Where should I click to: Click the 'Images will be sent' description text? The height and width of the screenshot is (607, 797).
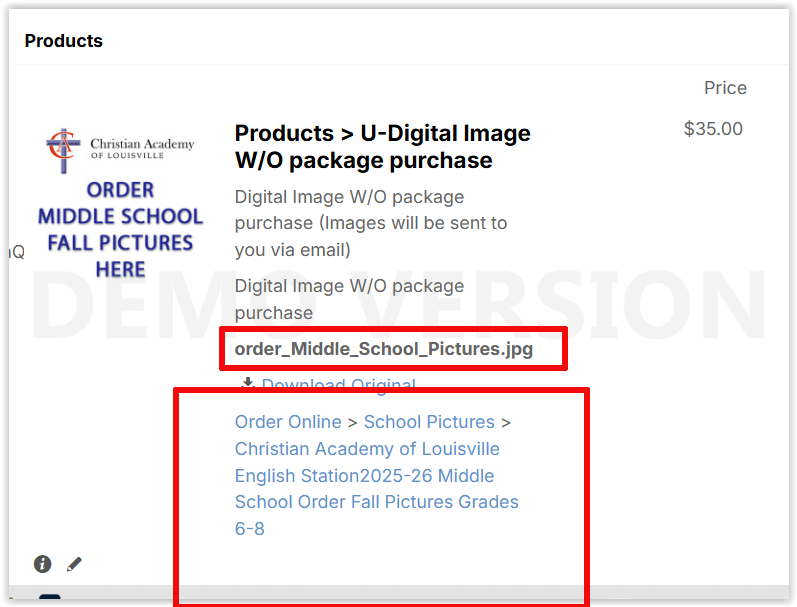pyautogui.click(x=371, y=223)
